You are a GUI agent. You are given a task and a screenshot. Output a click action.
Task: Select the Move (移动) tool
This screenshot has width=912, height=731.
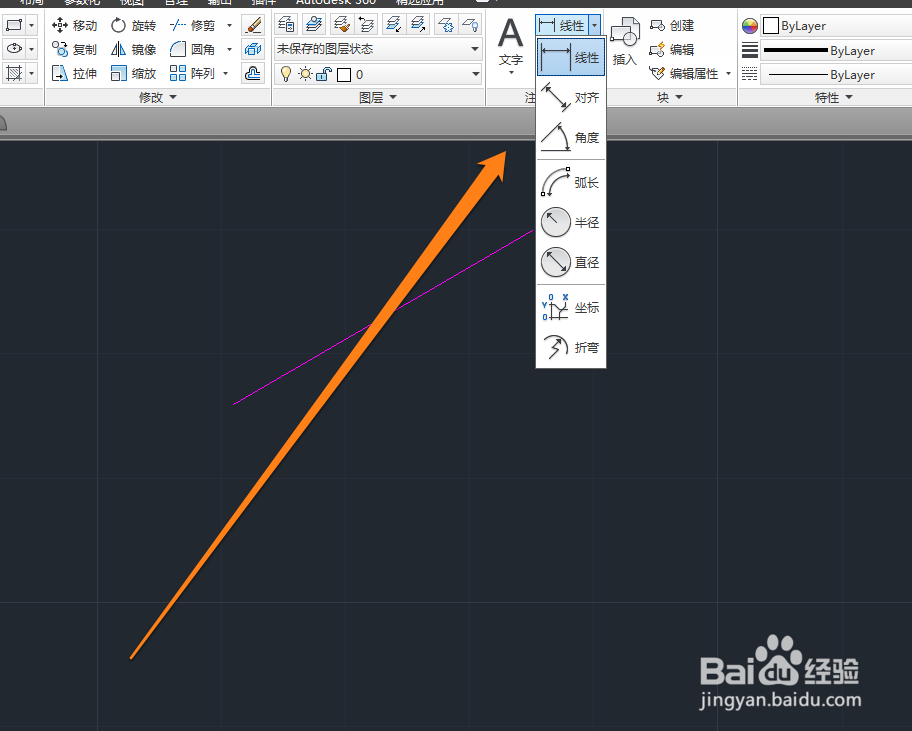click(x=74, y=26)
